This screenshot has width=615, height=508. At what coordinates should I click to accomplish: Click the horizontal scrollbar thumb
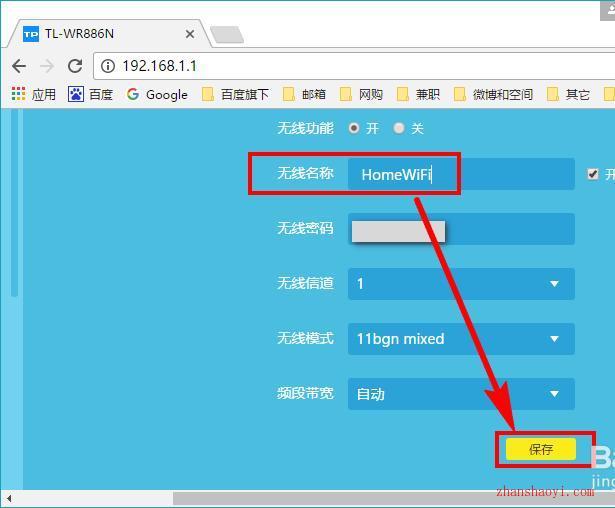point(394,499)
